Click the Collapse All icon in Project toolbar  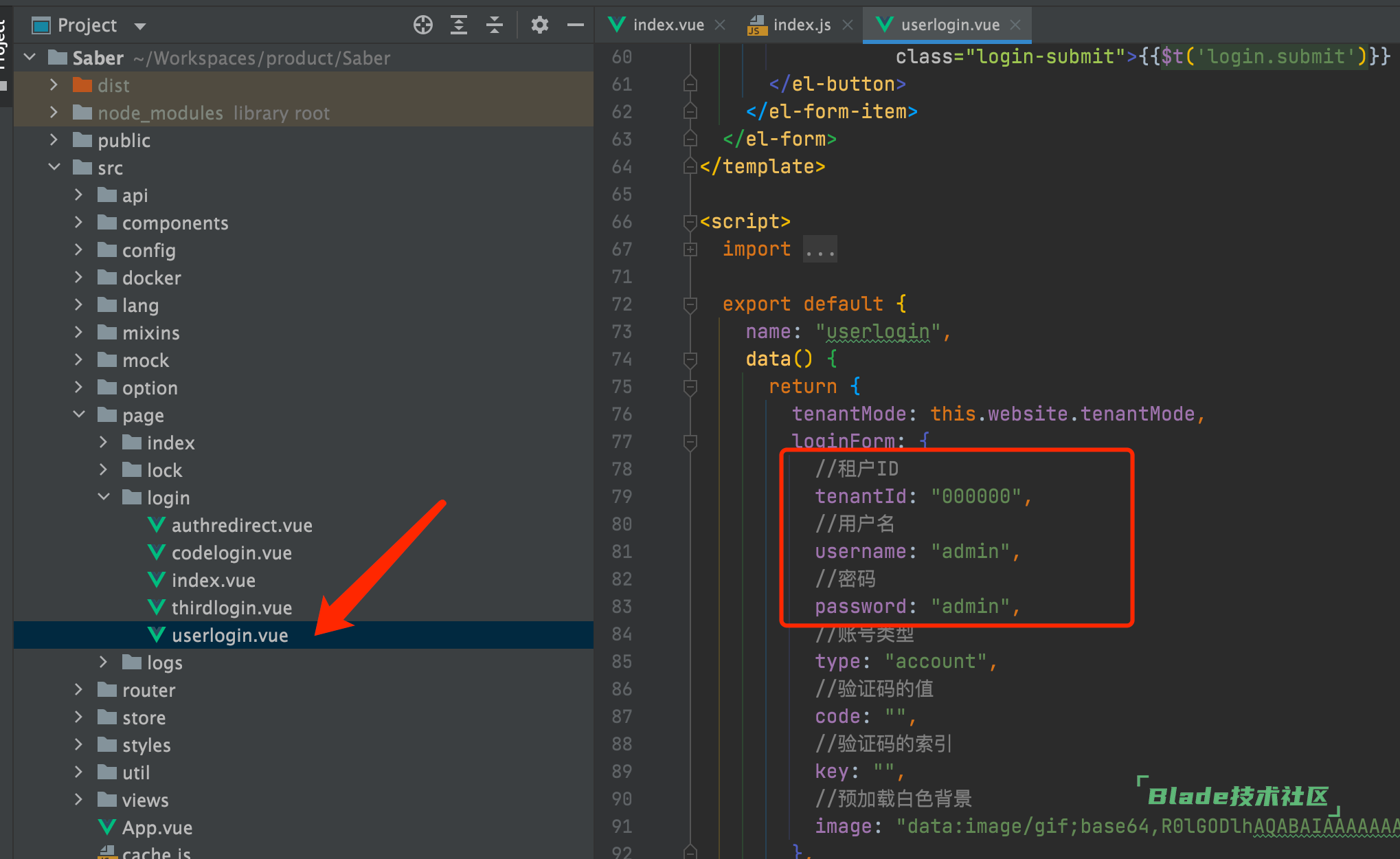click(495, 25)
